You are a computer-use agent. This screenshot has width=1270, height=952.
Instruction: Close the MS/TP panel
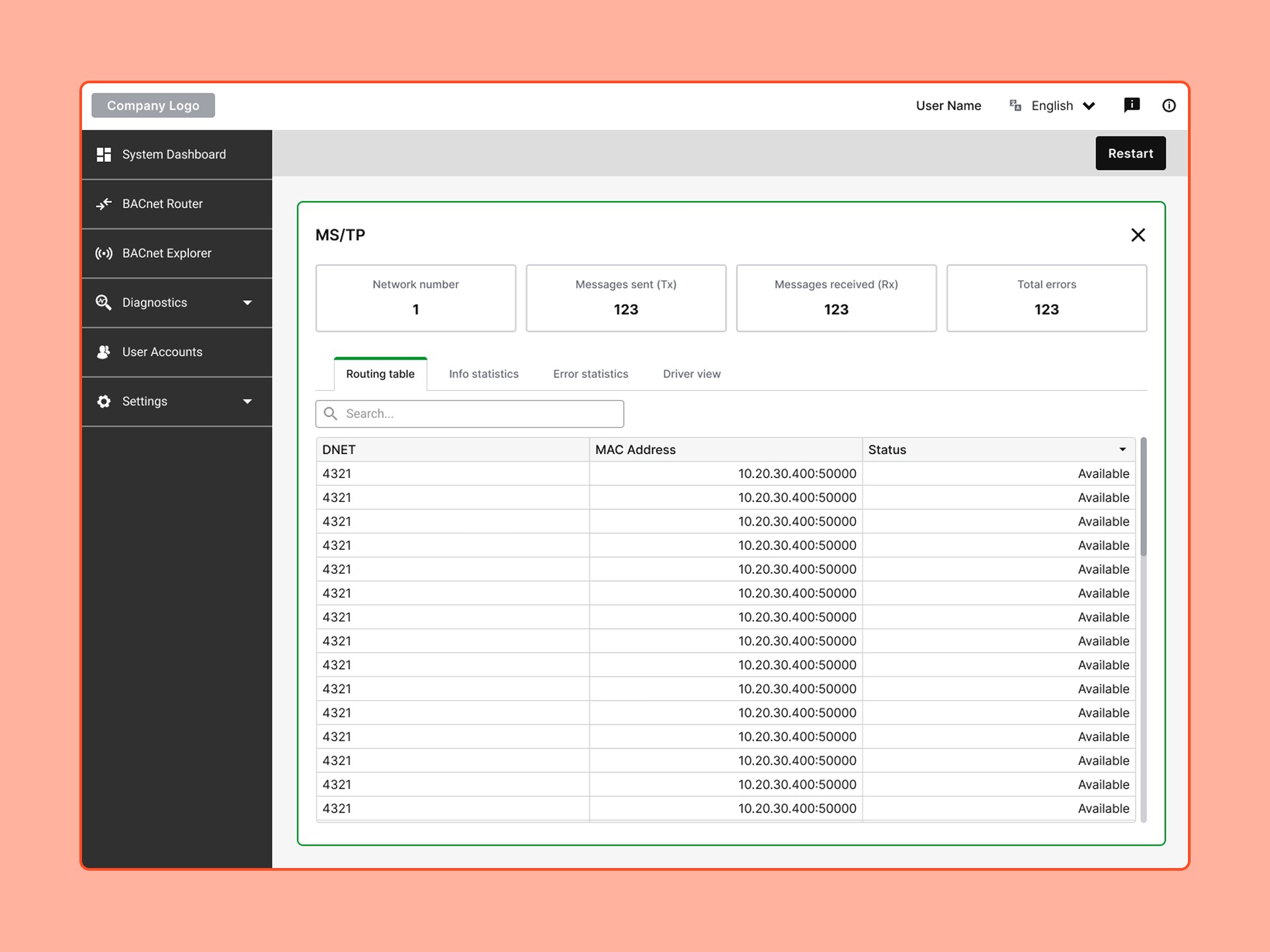(1138, 235)
